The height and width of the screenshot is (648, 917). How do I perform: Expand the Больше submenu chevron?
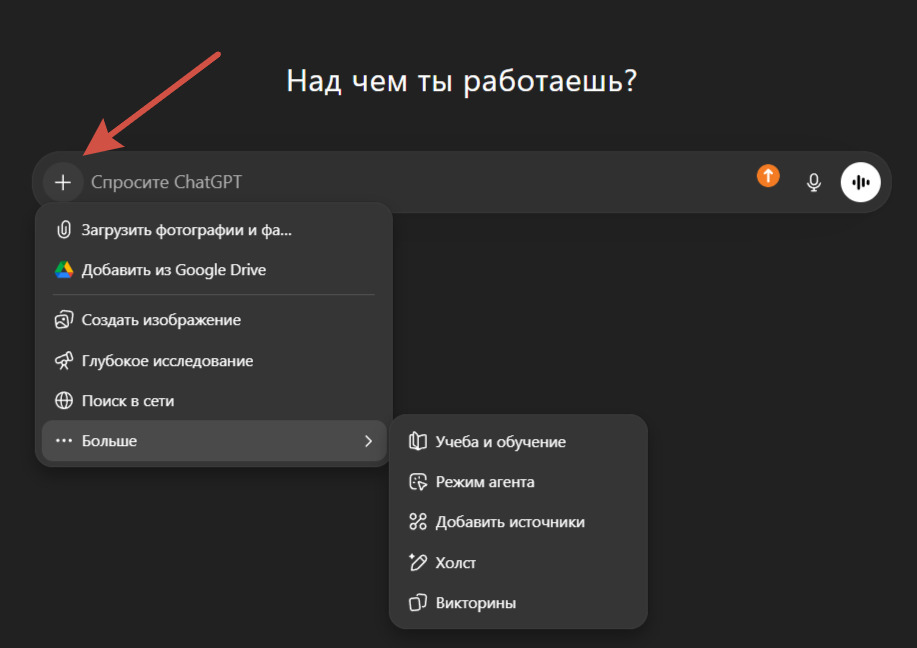368,441
